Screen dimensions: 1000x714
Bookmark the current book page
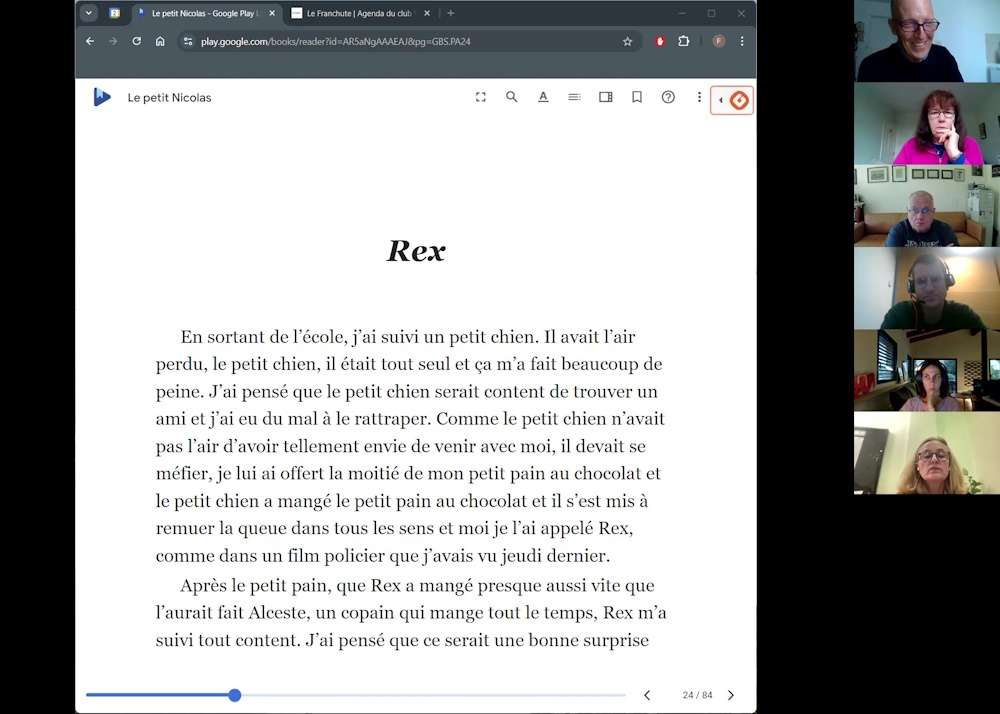pos(636,97)
